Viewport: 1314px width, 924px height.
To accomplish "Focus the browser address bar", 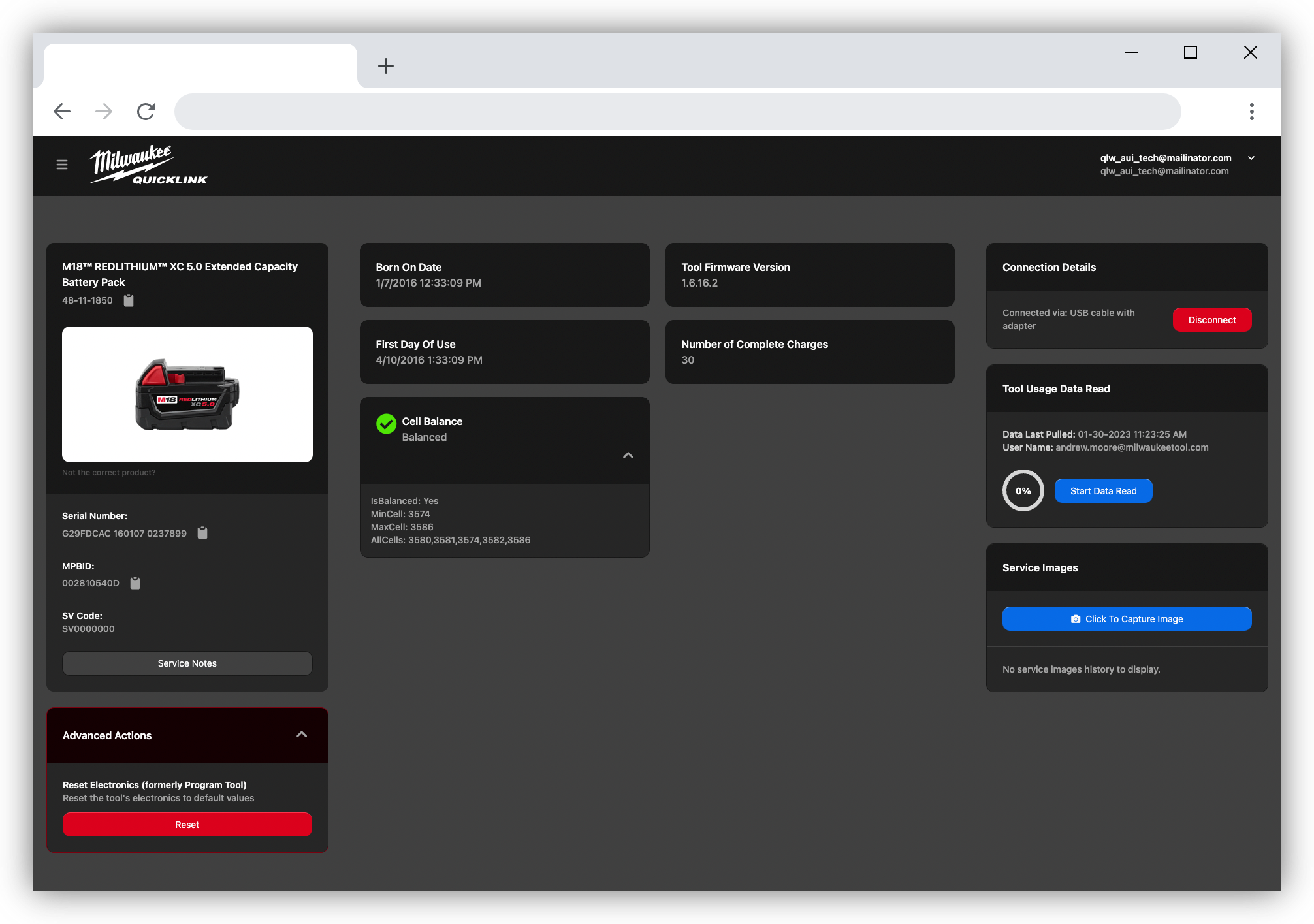I will [x=677, y=112].
